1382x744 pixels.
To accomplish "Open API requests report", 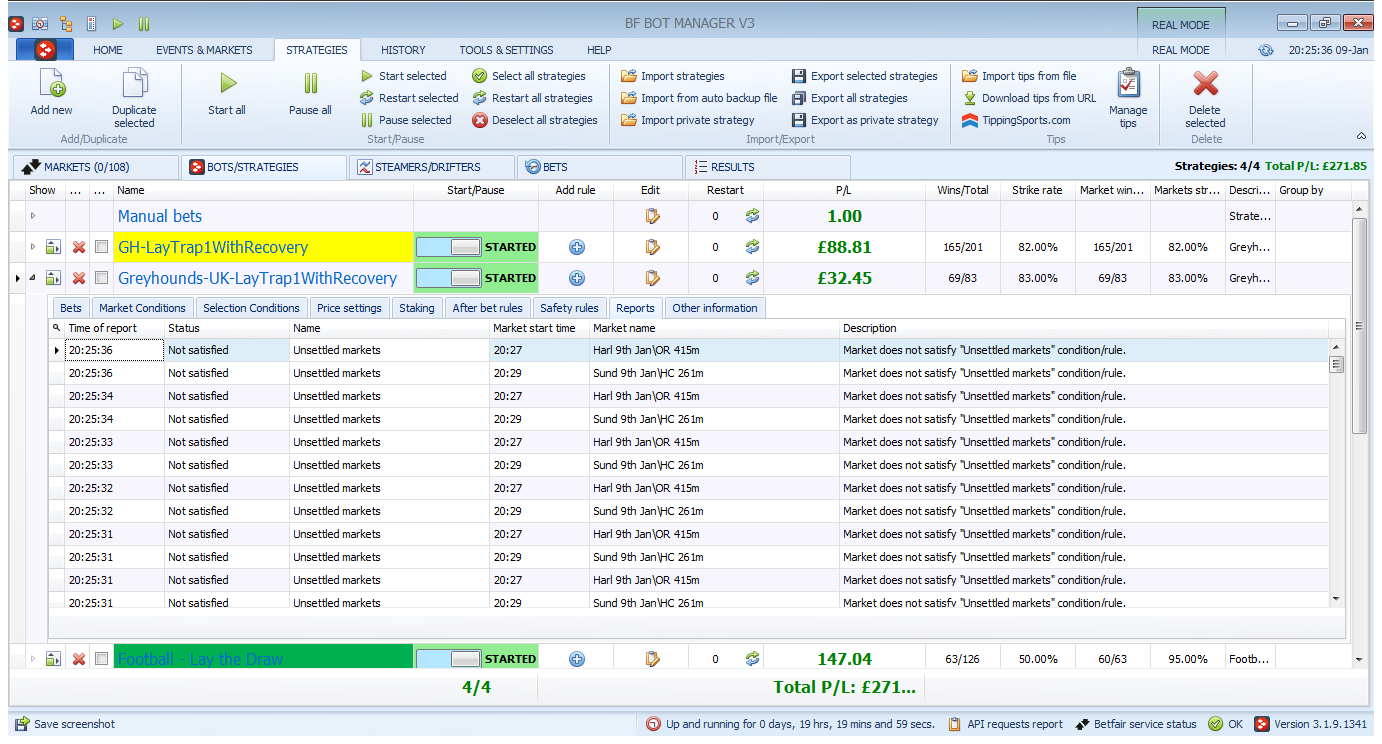I will [1005, 724].
